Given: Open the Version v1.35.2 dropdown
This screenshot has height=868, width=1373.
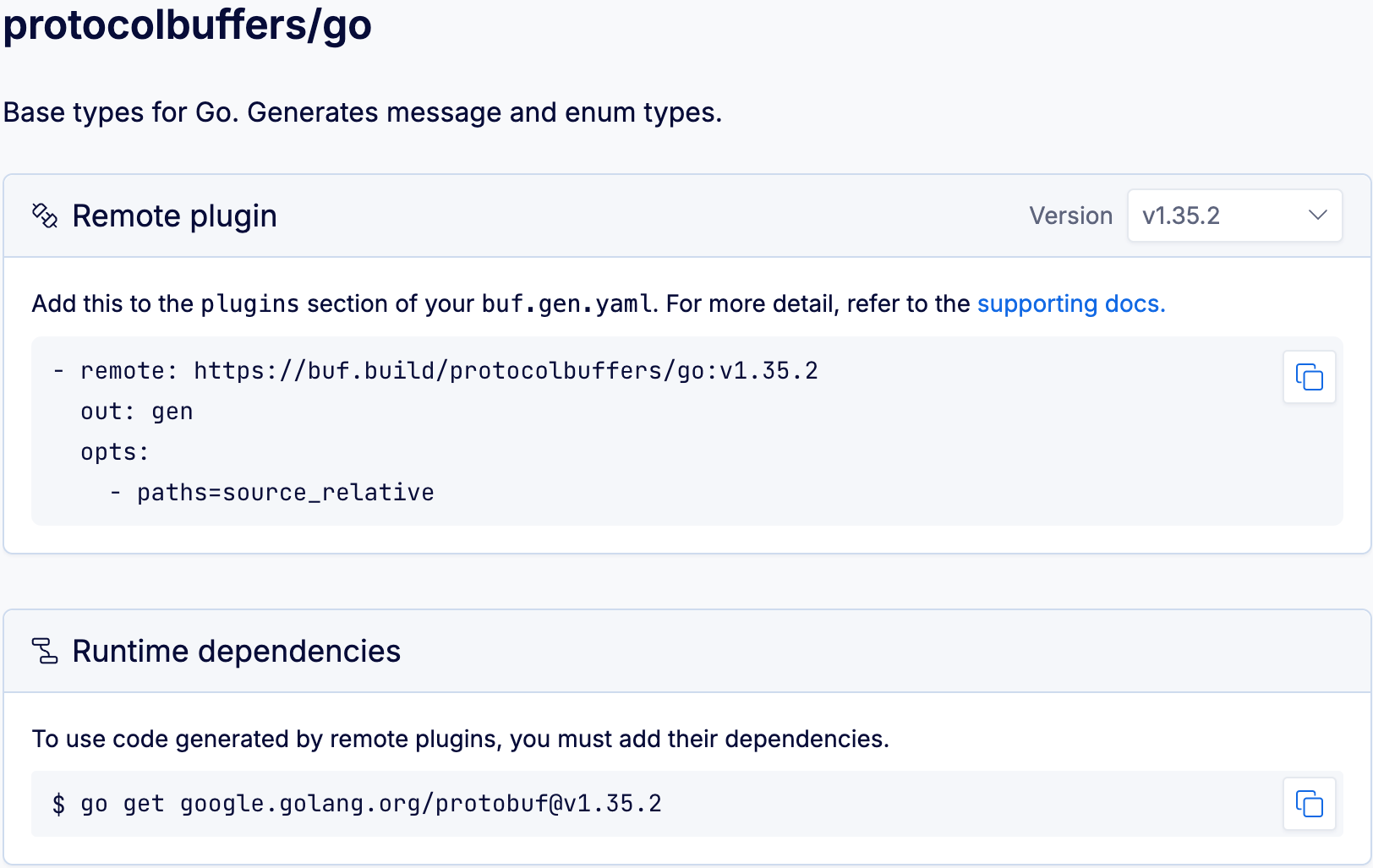Looking at the screenshot, I should (1234, 216).
